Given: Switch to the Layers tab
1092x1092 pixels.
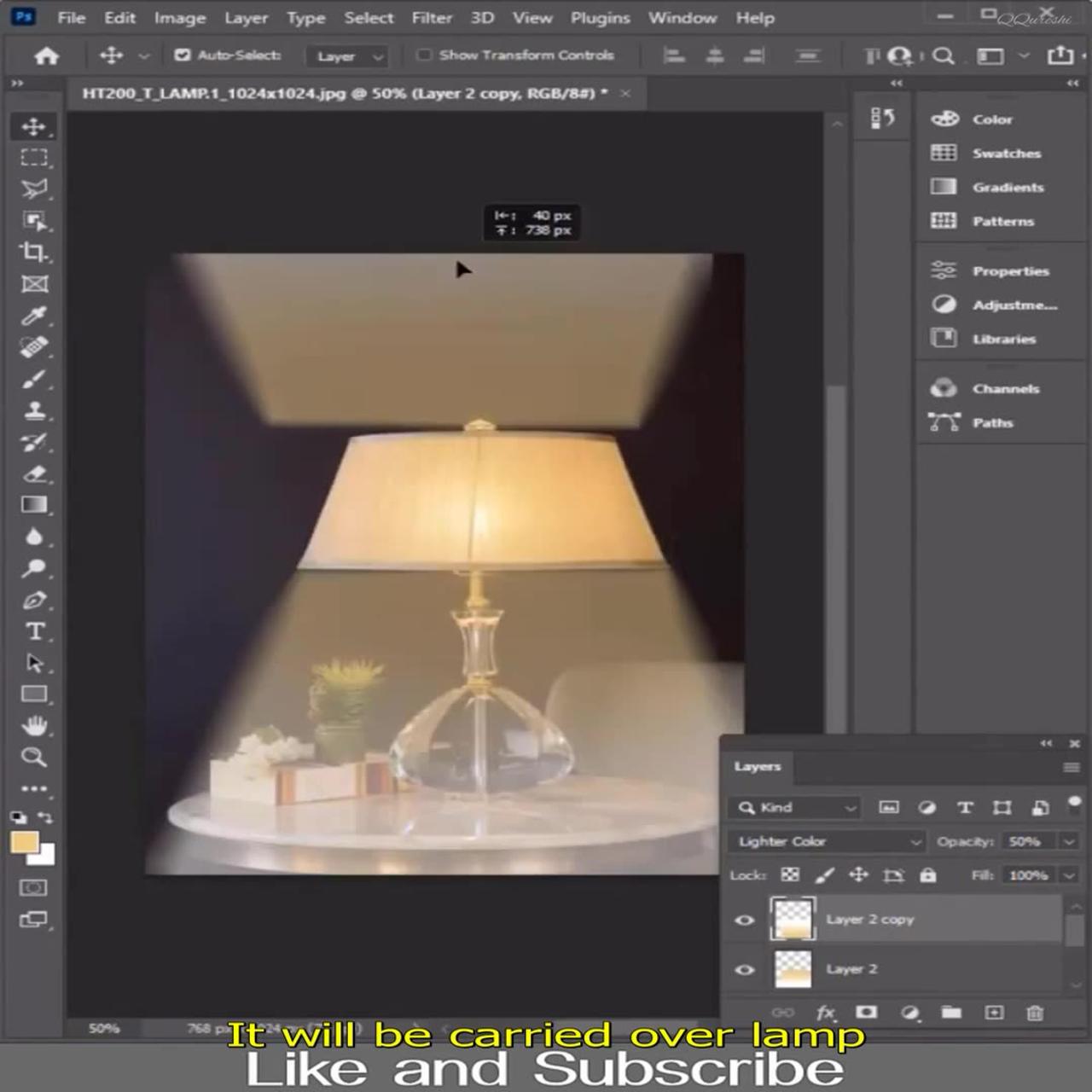Looking at the screenshot, I should point(758,767).
